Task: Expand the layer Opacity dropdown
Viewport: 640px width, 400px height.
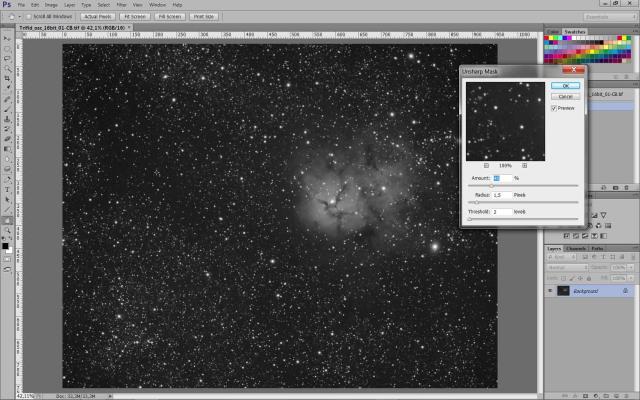Action: pyautogui.click(x=632, y=268)
